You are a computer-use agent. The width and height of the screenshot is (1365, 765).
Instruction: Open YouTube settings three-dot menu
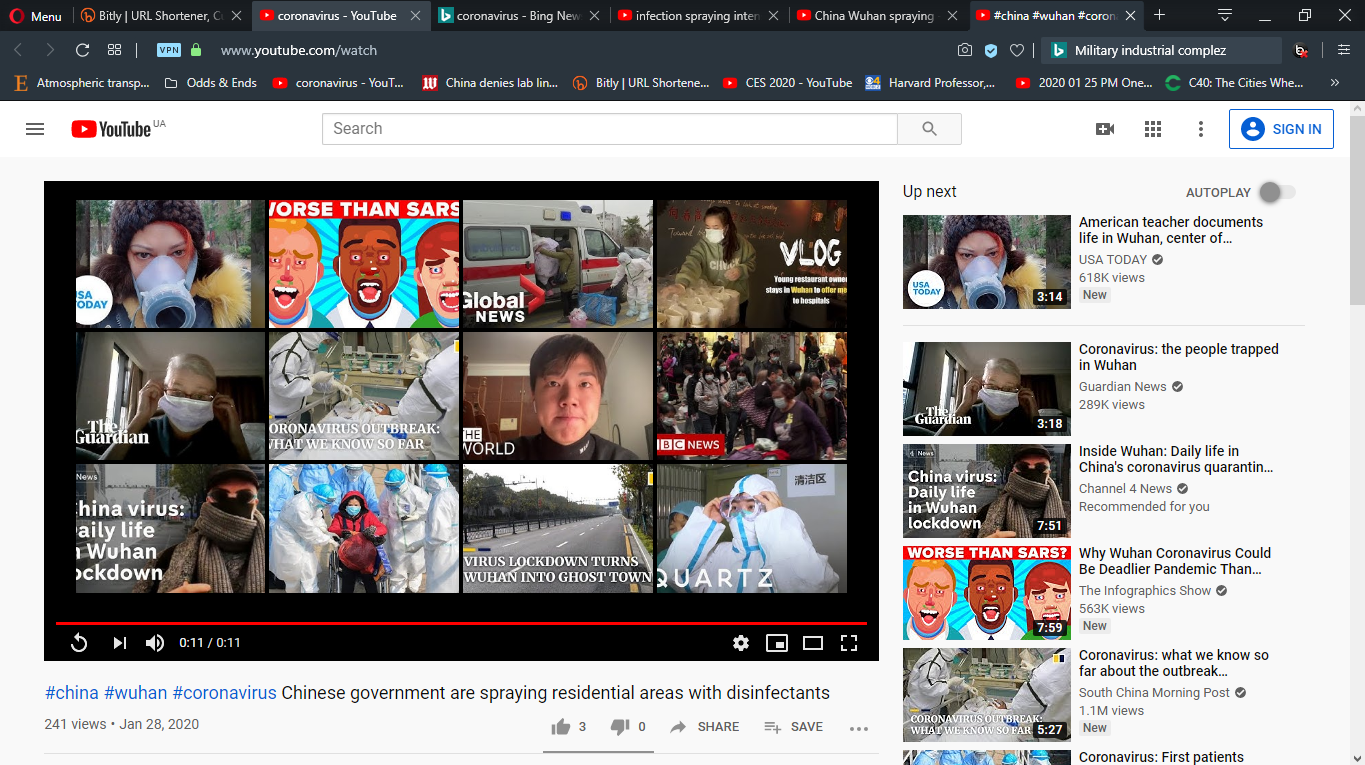[x=1201, y=129]
